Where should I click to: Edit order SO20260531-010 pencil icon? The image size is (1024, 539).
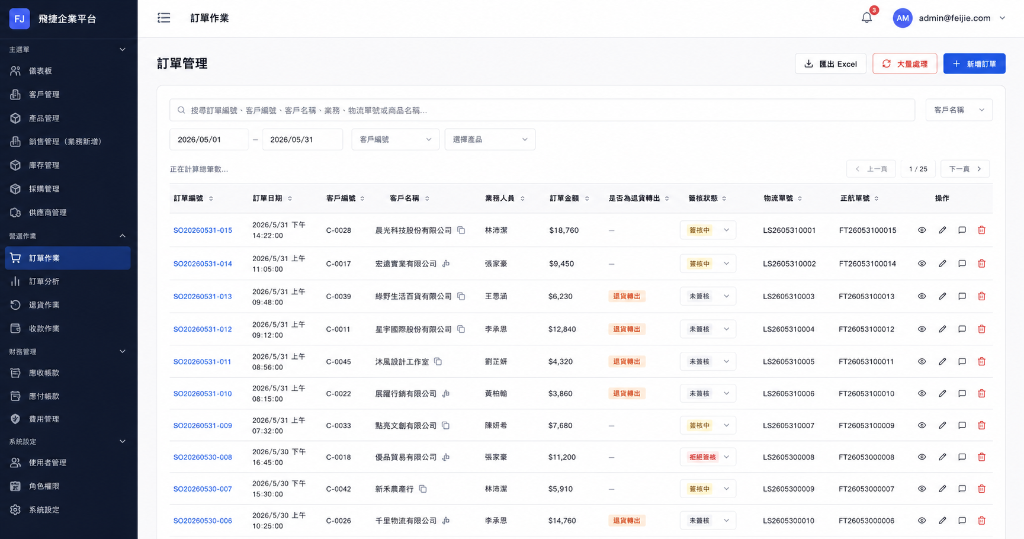click(x=942, y=394)
